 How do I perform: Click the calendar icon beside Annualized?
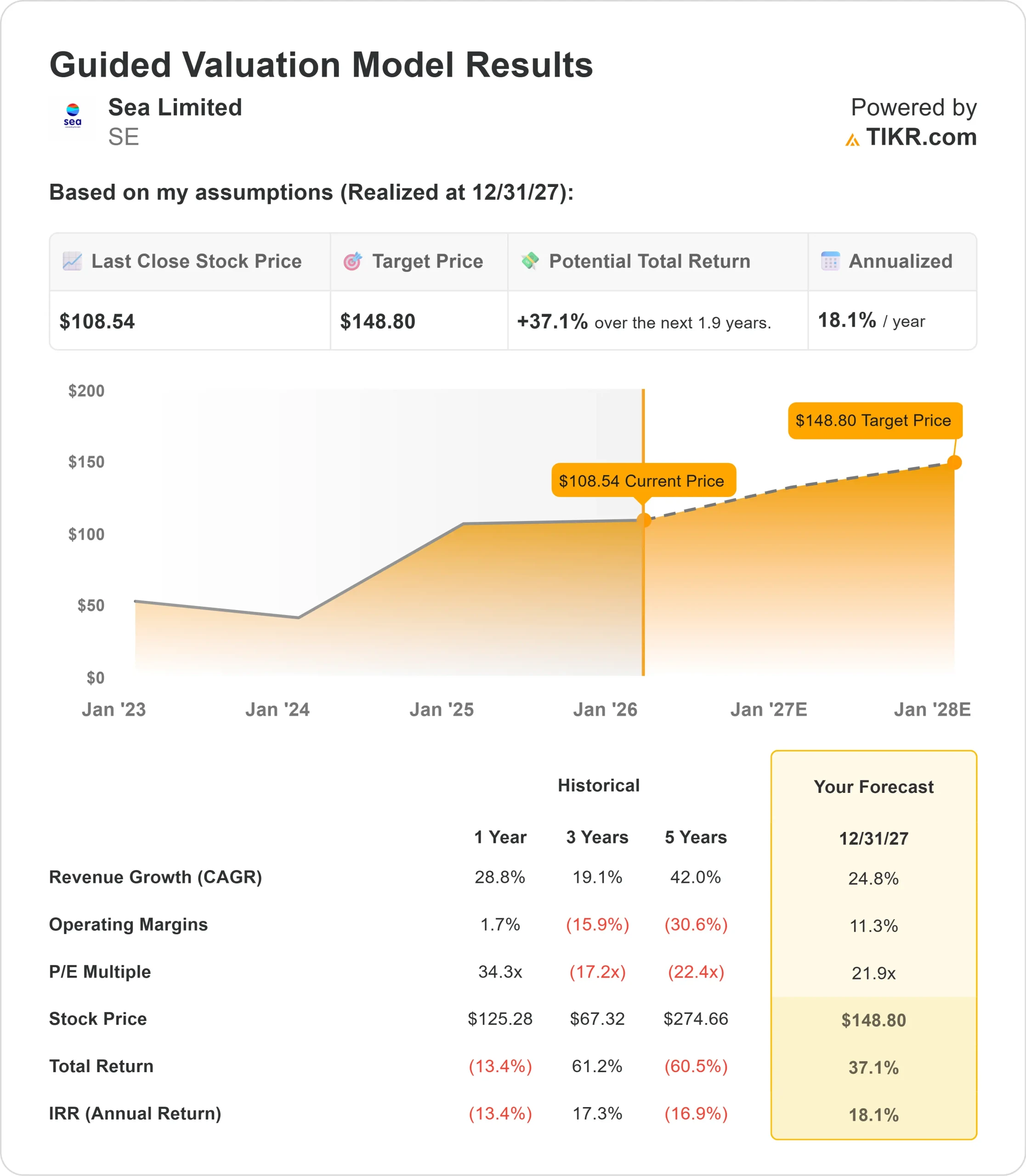click(830, 261)
